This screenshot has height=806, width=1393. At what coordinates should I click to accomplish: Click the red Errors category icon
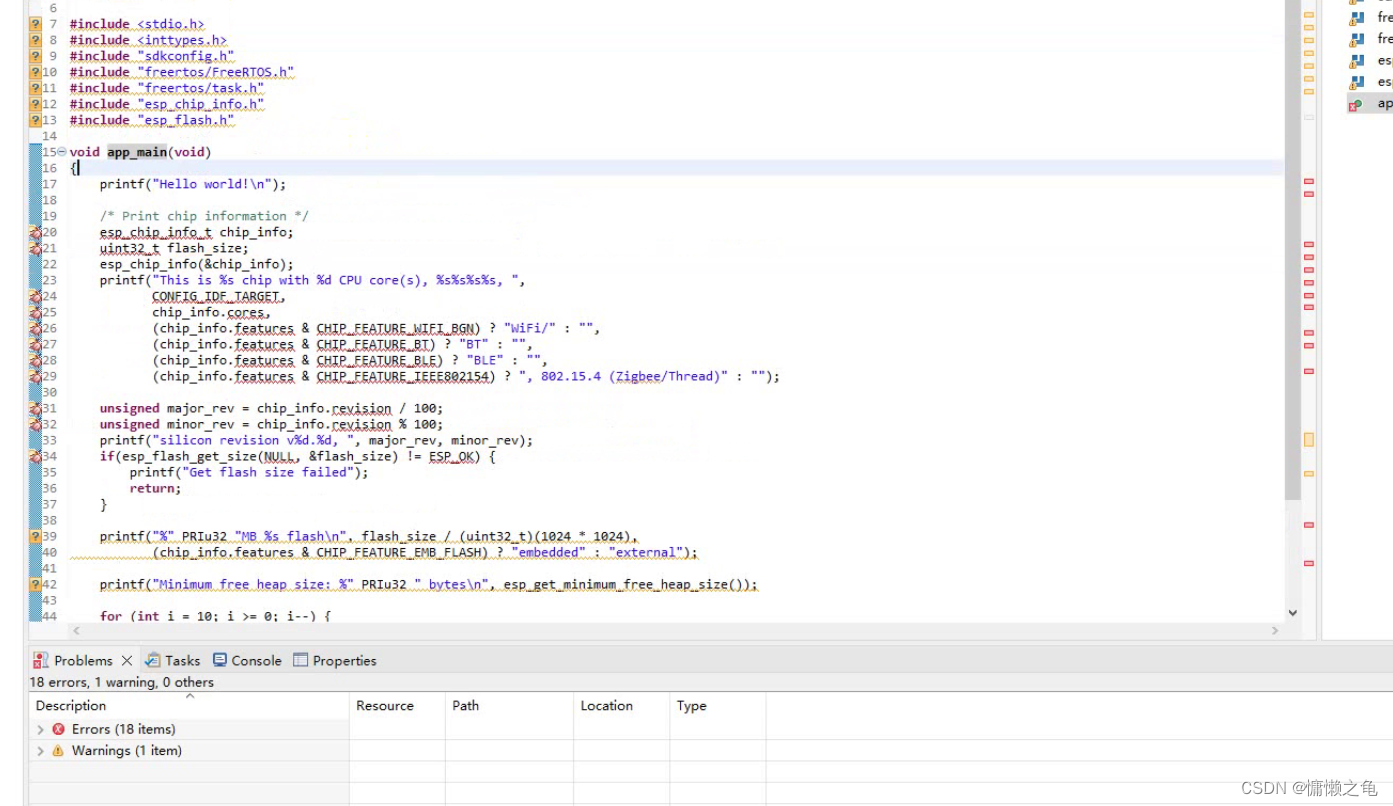pos(58,729)
